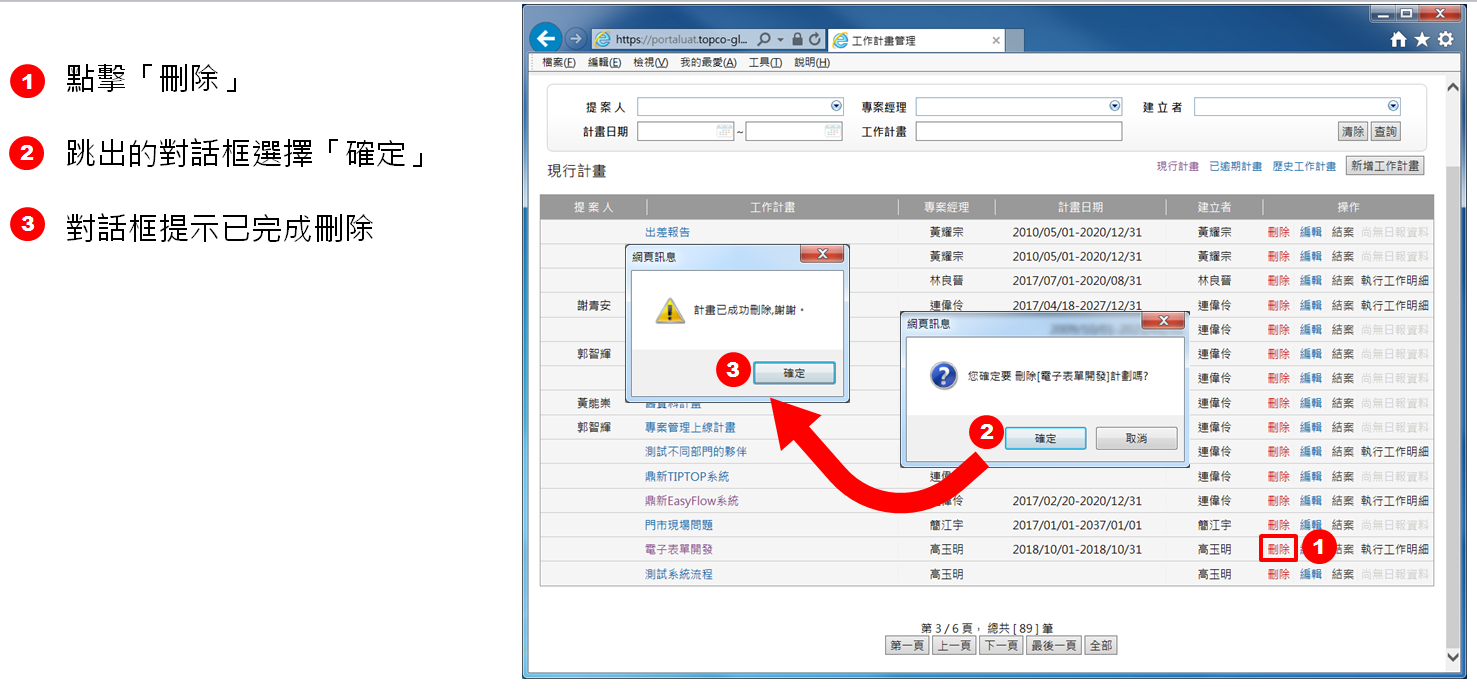1477x695 pixels.
Task: Click the 下一頁 pagination button
Action: click(x=1001, y=646)
